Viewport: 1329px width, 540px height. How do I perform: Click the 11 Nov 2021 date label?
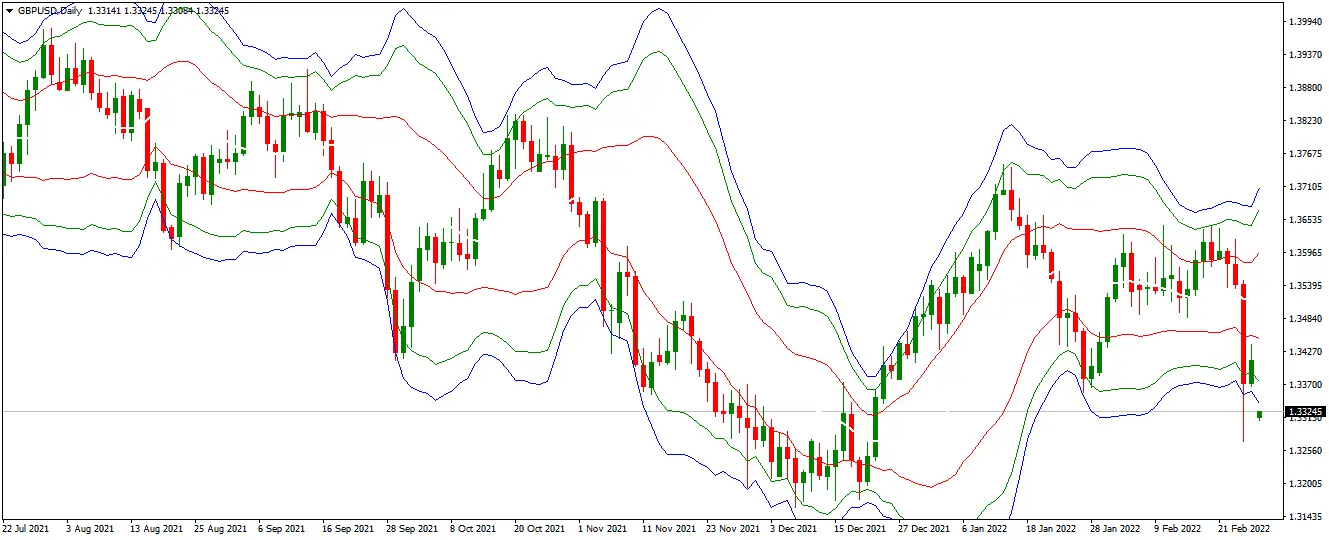point(667,528)
